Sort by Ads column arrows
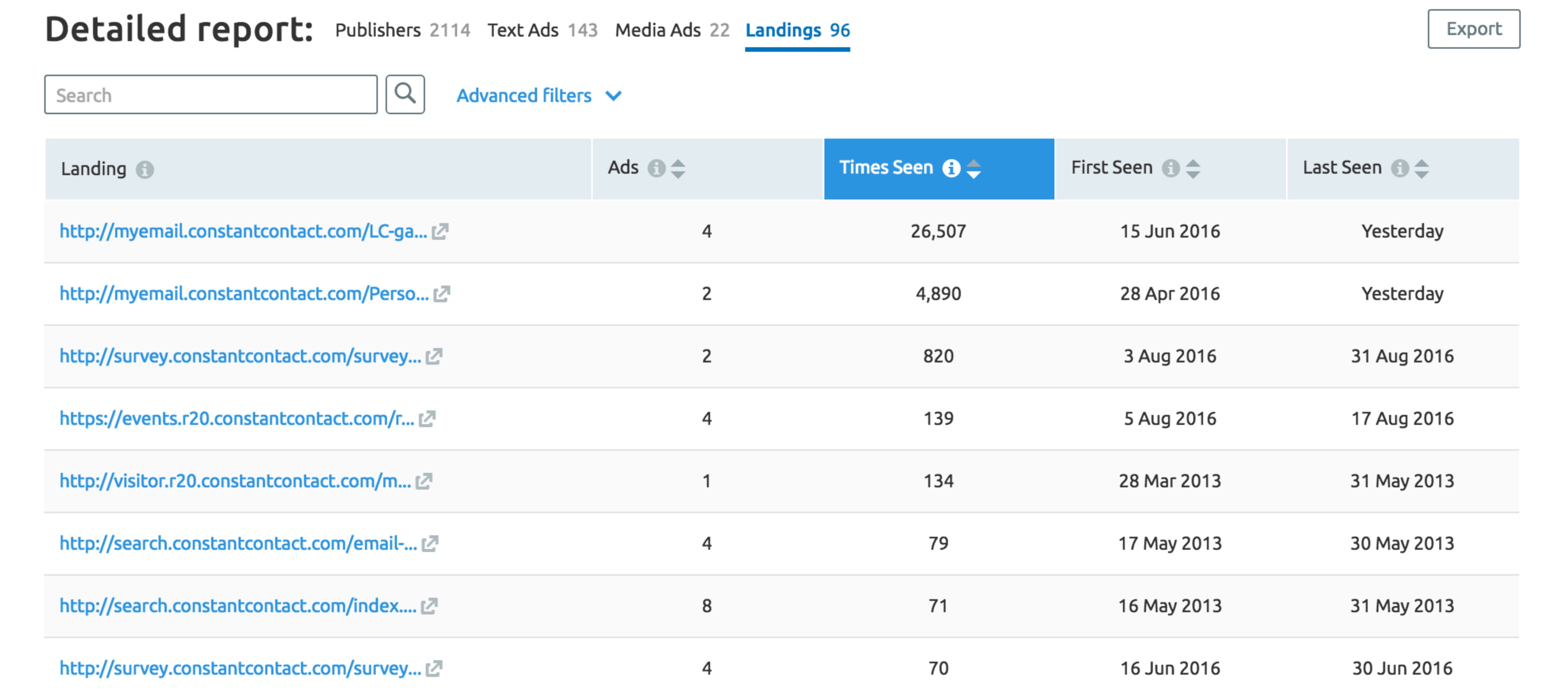 point(678,169)
